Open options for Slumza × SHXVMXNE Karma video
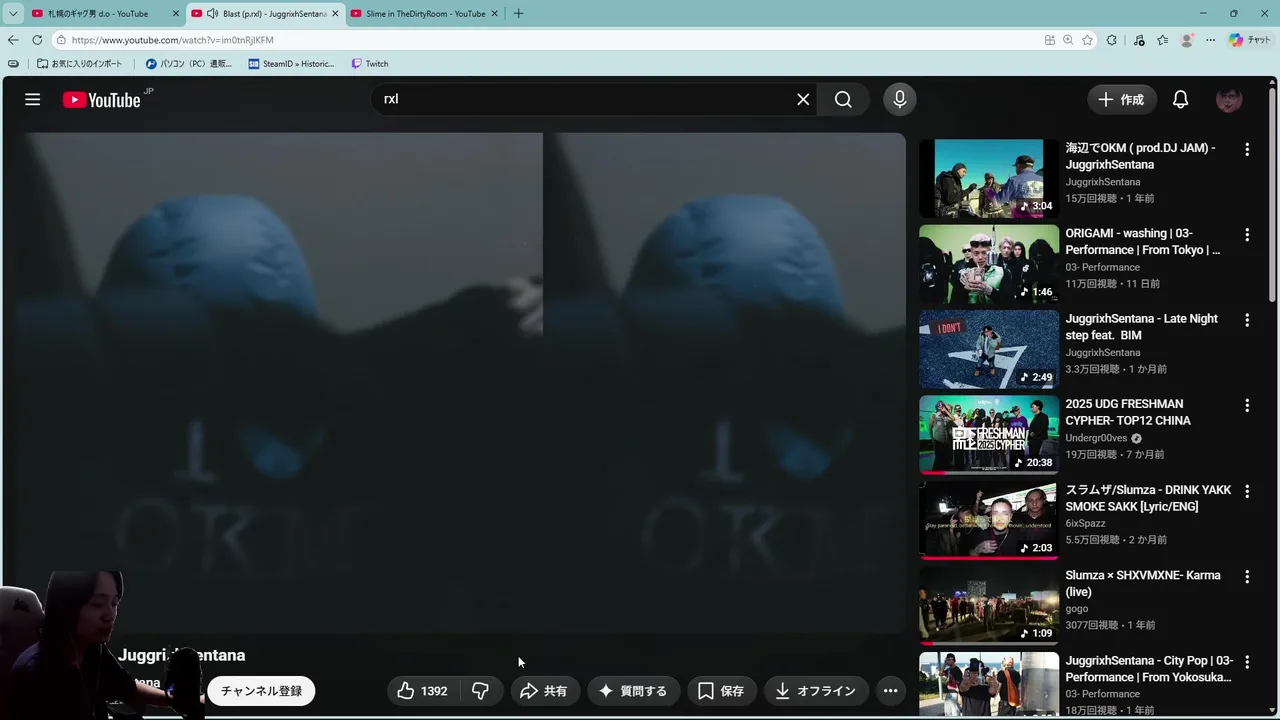This screenshot has height=720, width=1280. (1246, 576)
